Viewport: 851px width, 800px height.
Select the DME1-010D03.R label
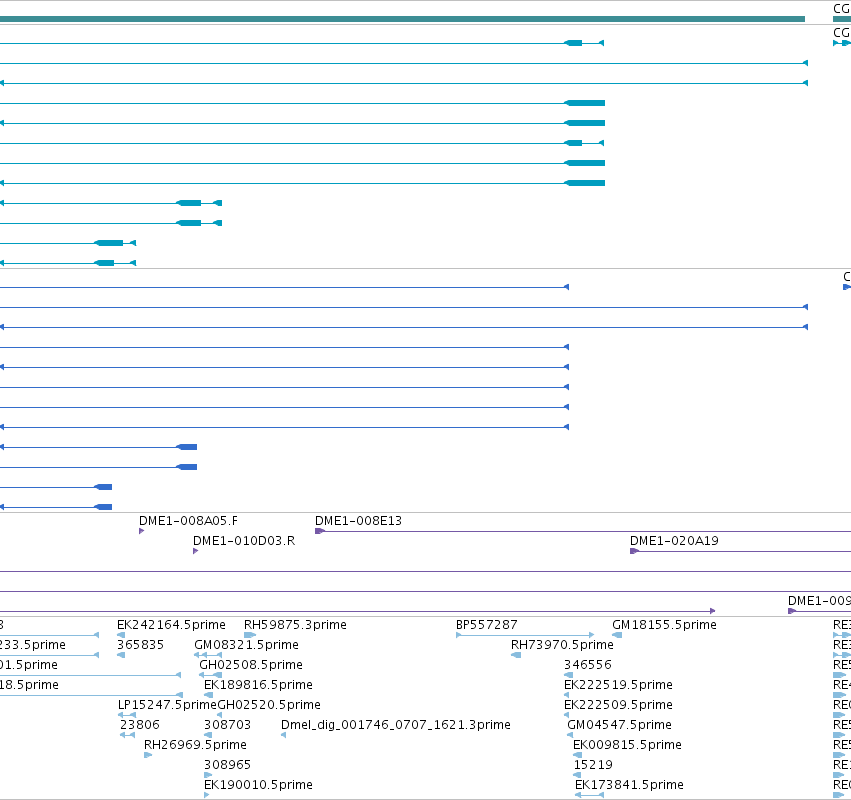(244, 541)
